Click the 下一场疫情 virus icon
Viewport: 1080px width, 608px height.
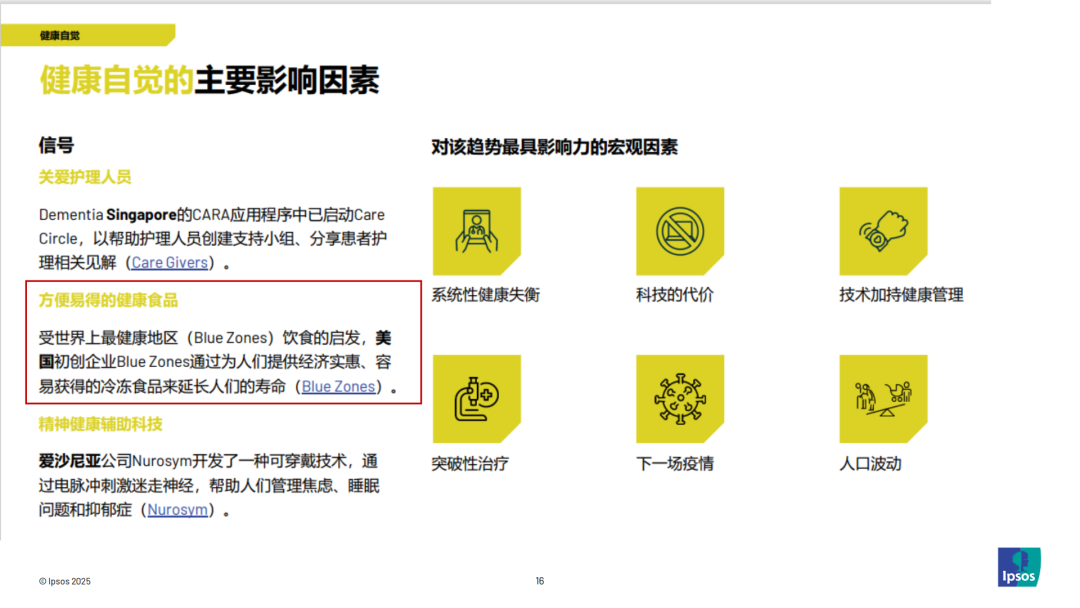point(680,399)
